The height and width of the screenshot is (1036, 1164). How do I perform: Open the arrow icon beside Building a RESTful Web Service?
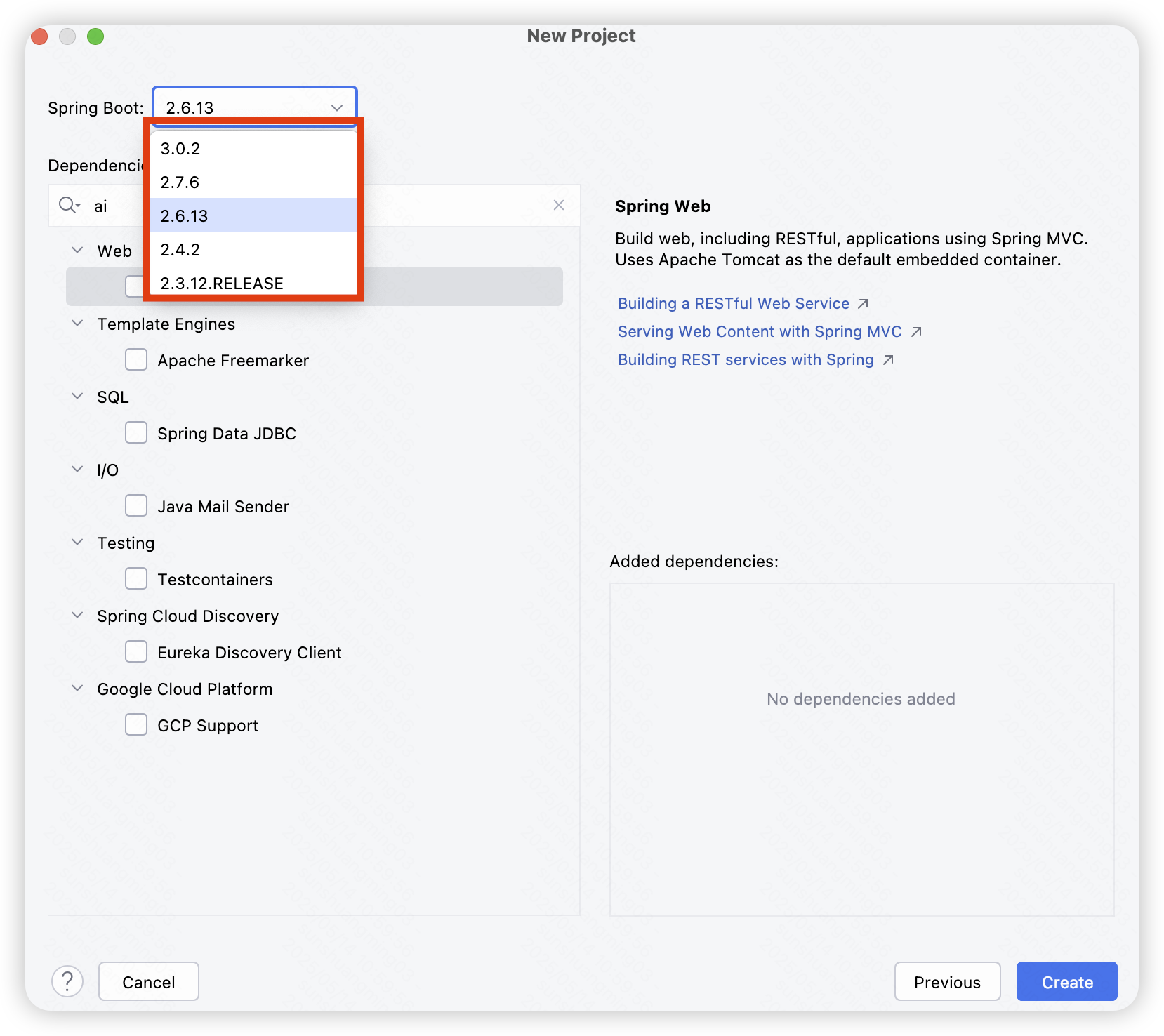point(864,304)
